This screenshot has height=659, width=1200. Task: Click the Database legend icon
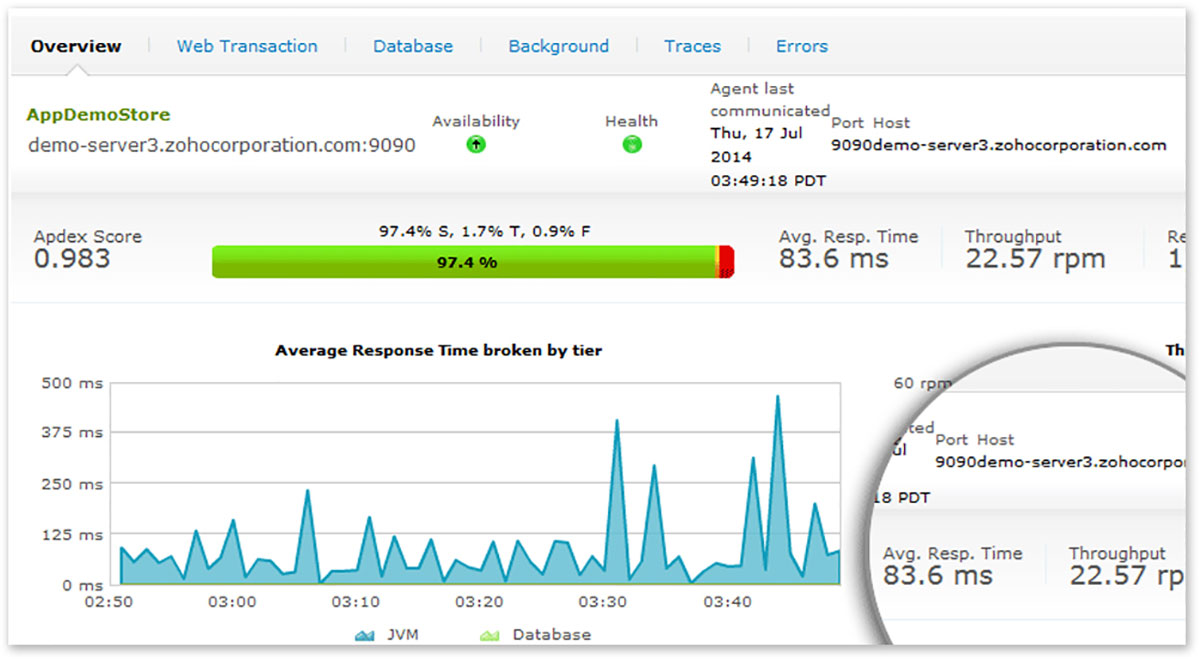pos(489,636)
